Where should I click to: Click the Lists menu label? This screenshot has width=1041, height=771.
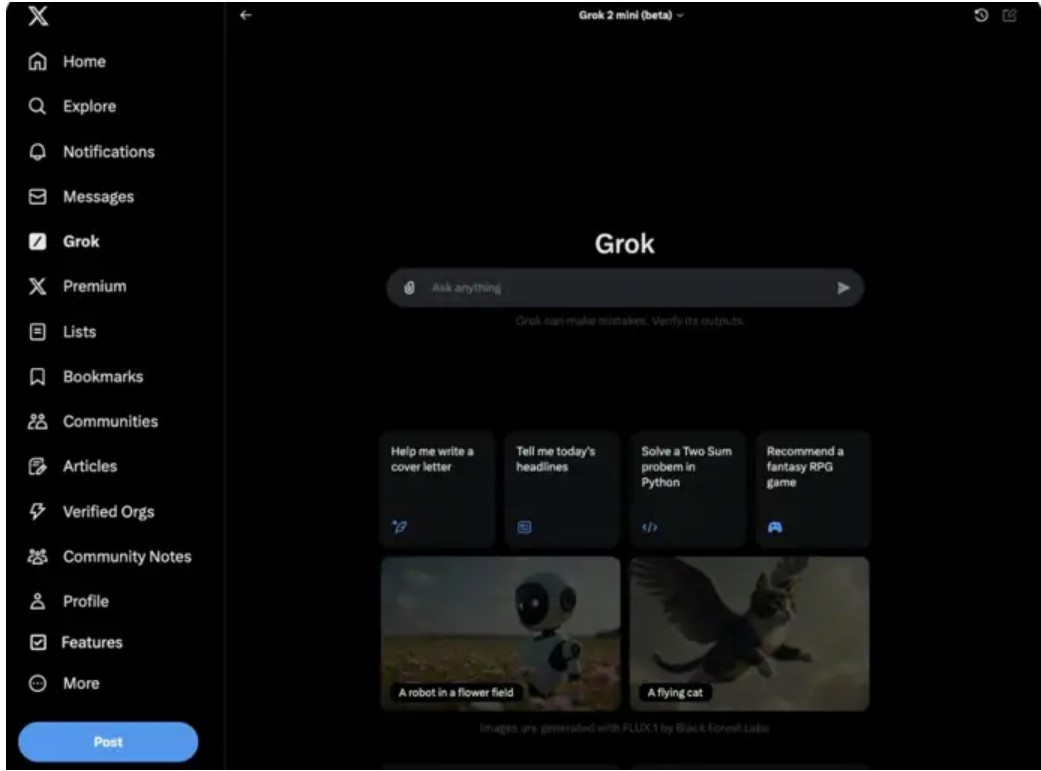(x=80, y=331)
